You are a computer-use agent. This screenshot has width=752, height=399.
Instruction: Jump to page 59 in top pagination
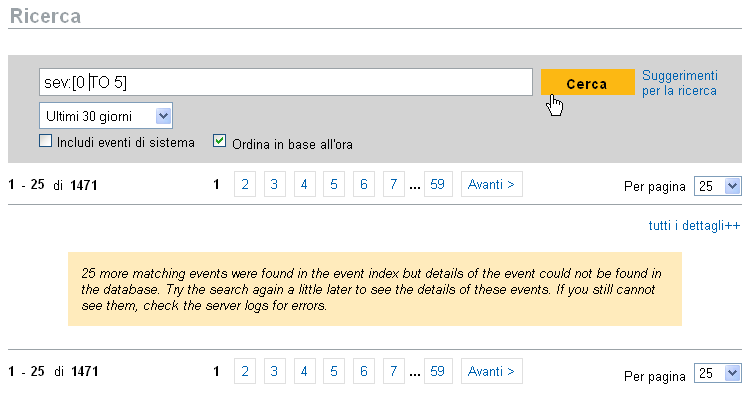[438, 184]
